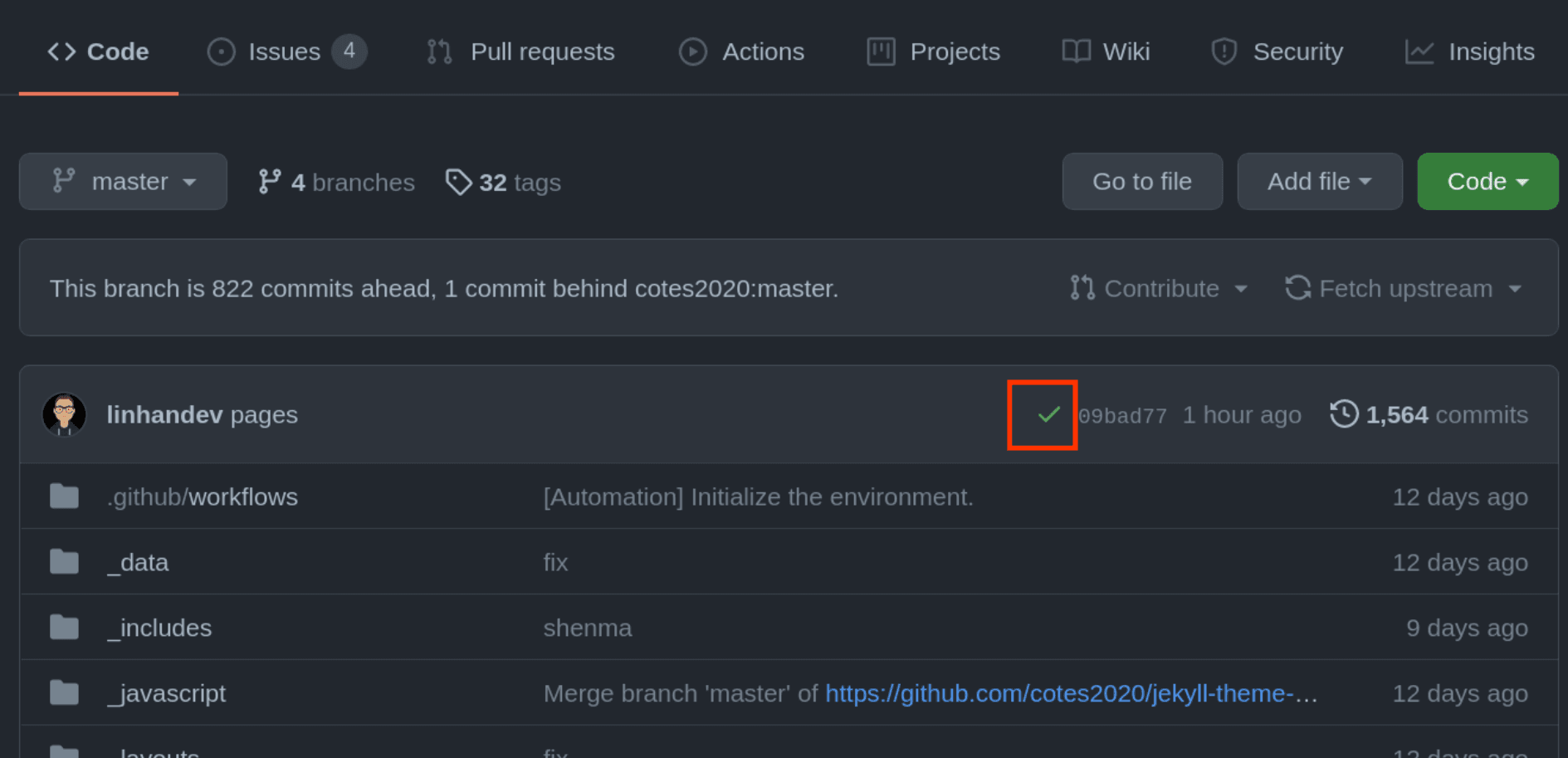Open the Pull requests tab
The height and width of the screenshot is (758, 1568).
(x=521, y=51)
